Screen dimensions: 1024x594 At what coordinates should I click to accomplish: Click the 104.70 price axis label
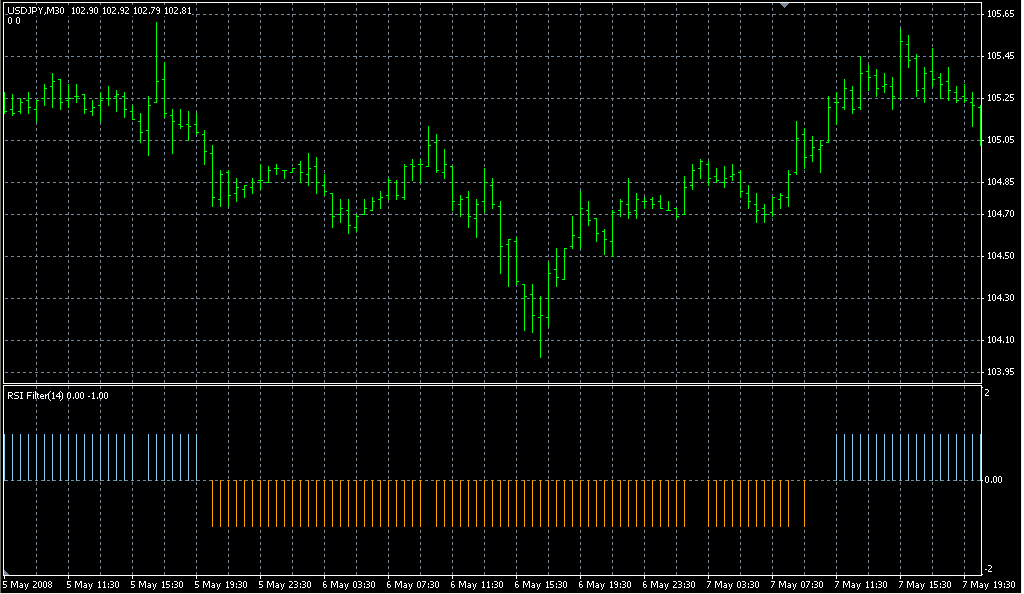coord(1000,213)
